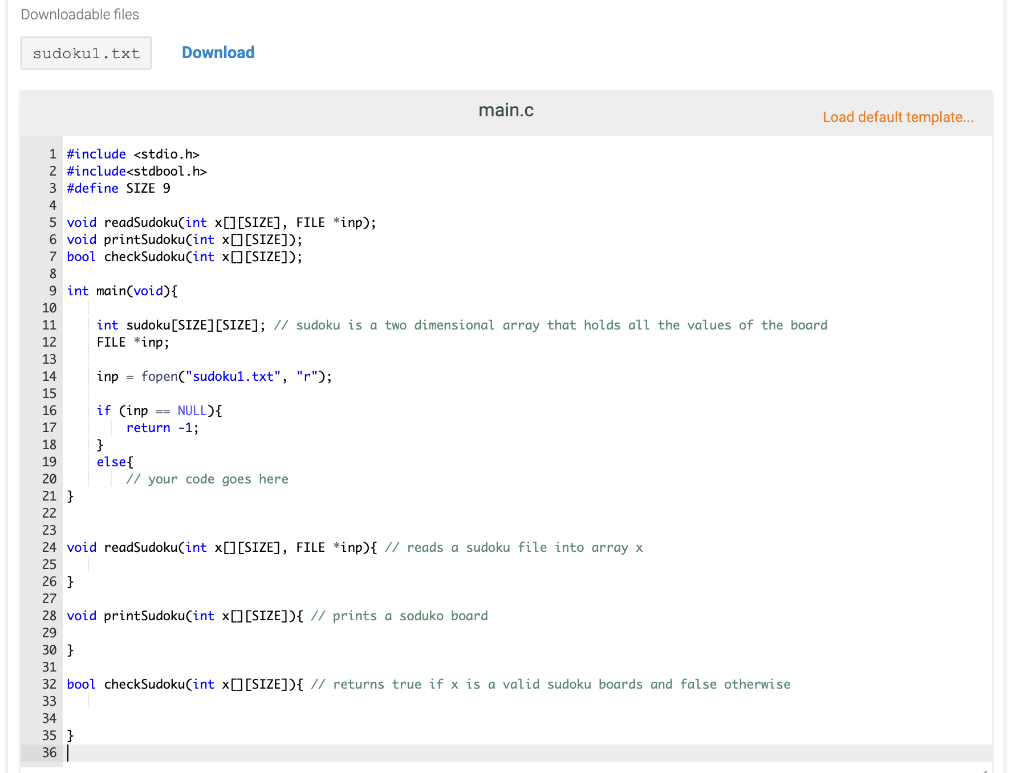The width and height of the screenshot is (1024, 773).
Task: Click the 'return -1;' statement
Action: coord(163,428)
